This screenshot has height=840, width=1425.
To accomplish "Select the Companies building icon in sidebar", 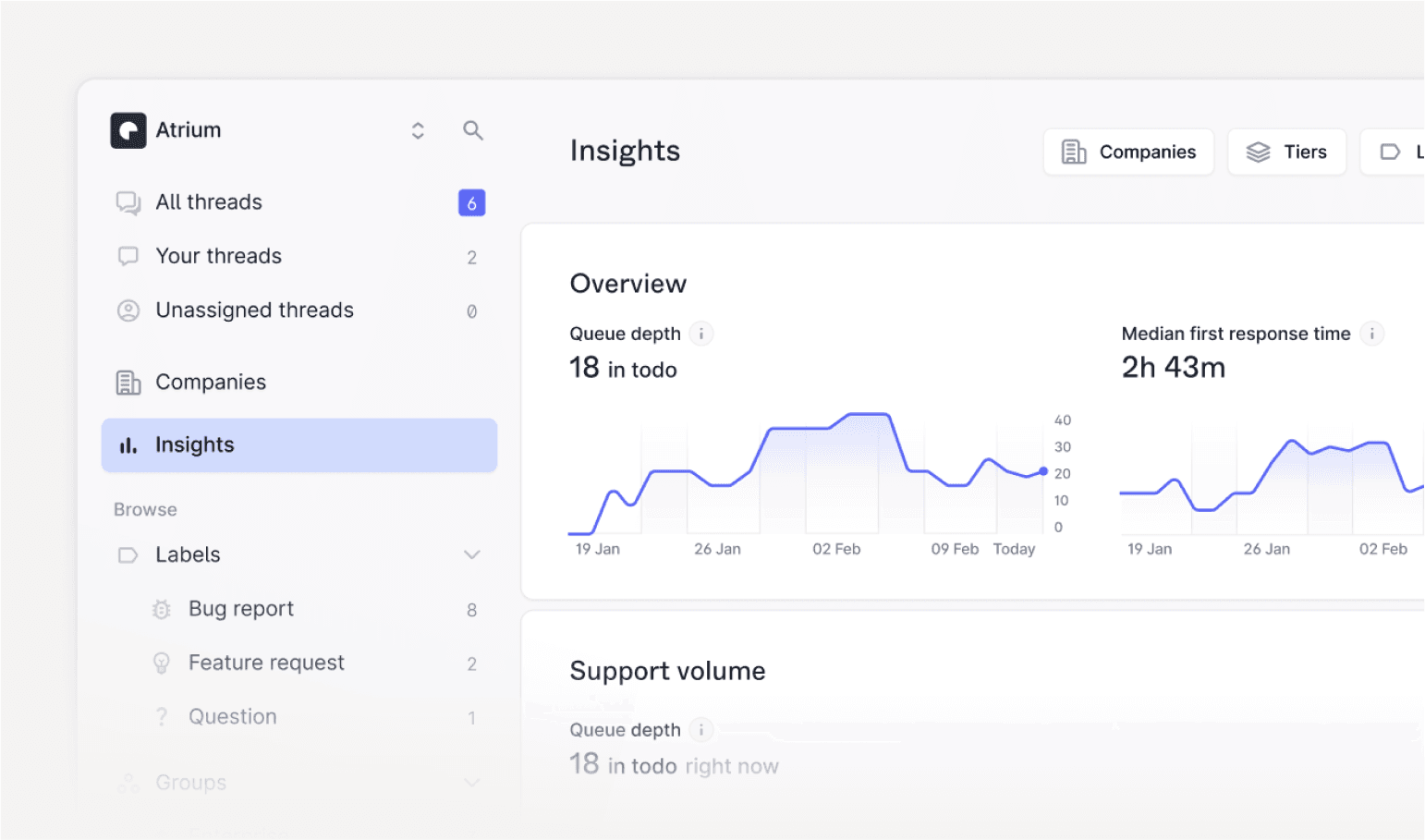I will [128, 381].
